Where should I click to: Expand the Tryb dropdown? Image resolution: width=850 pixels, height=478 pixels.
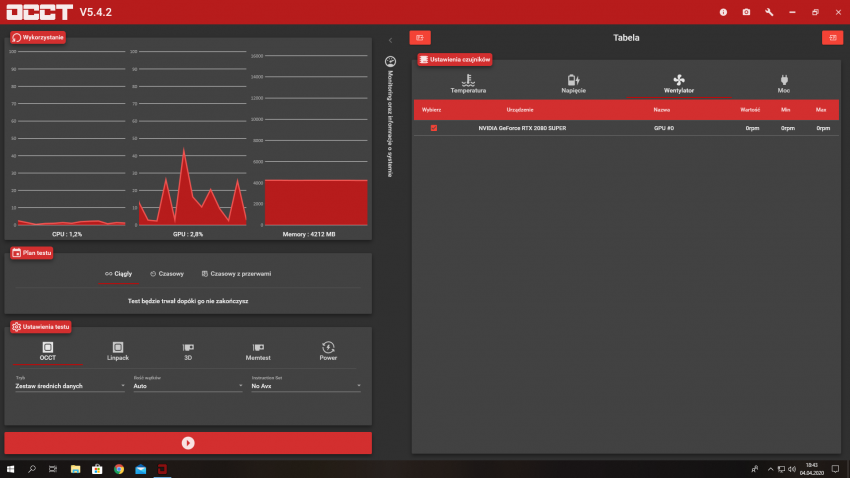(70, 385)
